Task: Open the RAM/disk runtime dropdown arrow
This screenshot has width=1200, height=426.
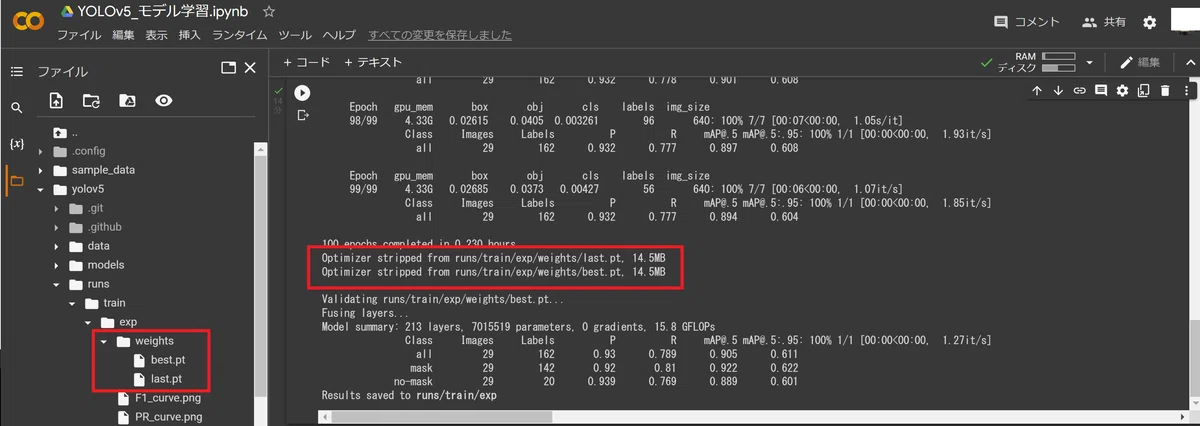Action: tap(1089, 62)
